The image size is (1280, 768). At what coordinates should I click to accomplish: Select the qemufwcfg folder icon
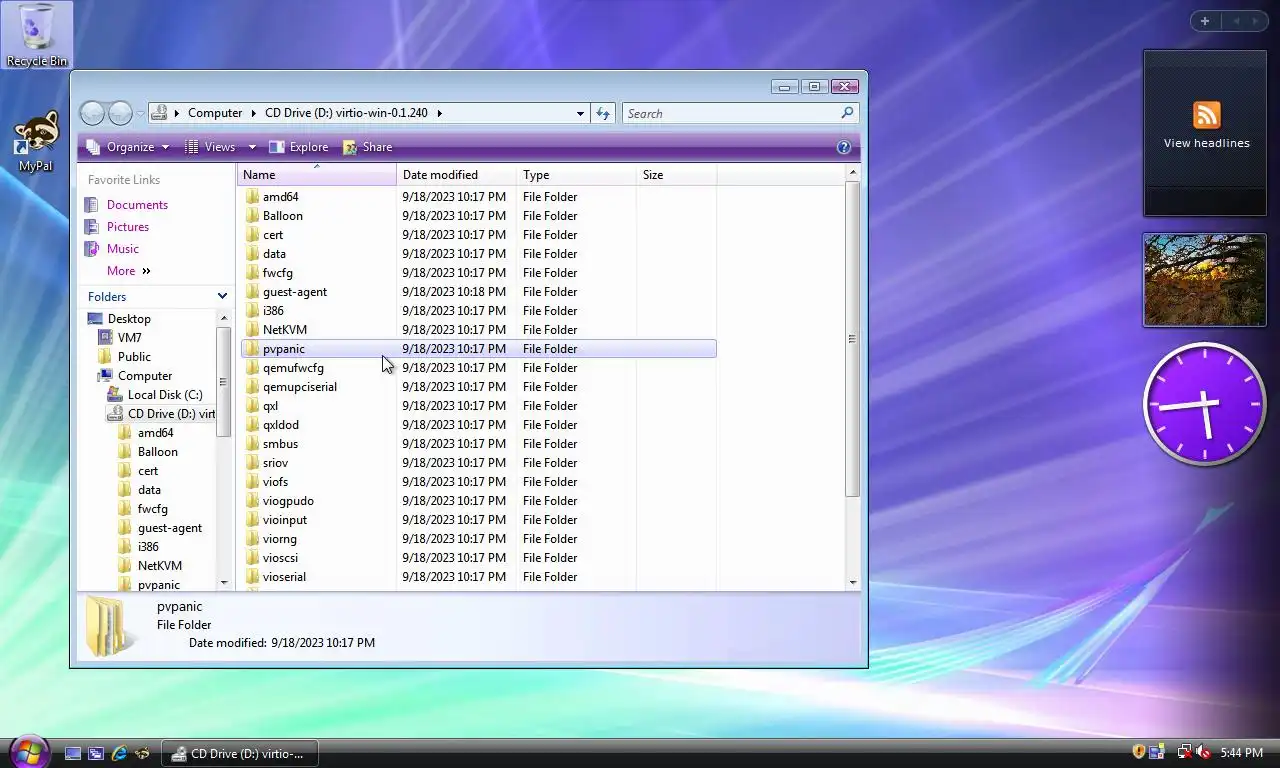click(x=252, y=368)
